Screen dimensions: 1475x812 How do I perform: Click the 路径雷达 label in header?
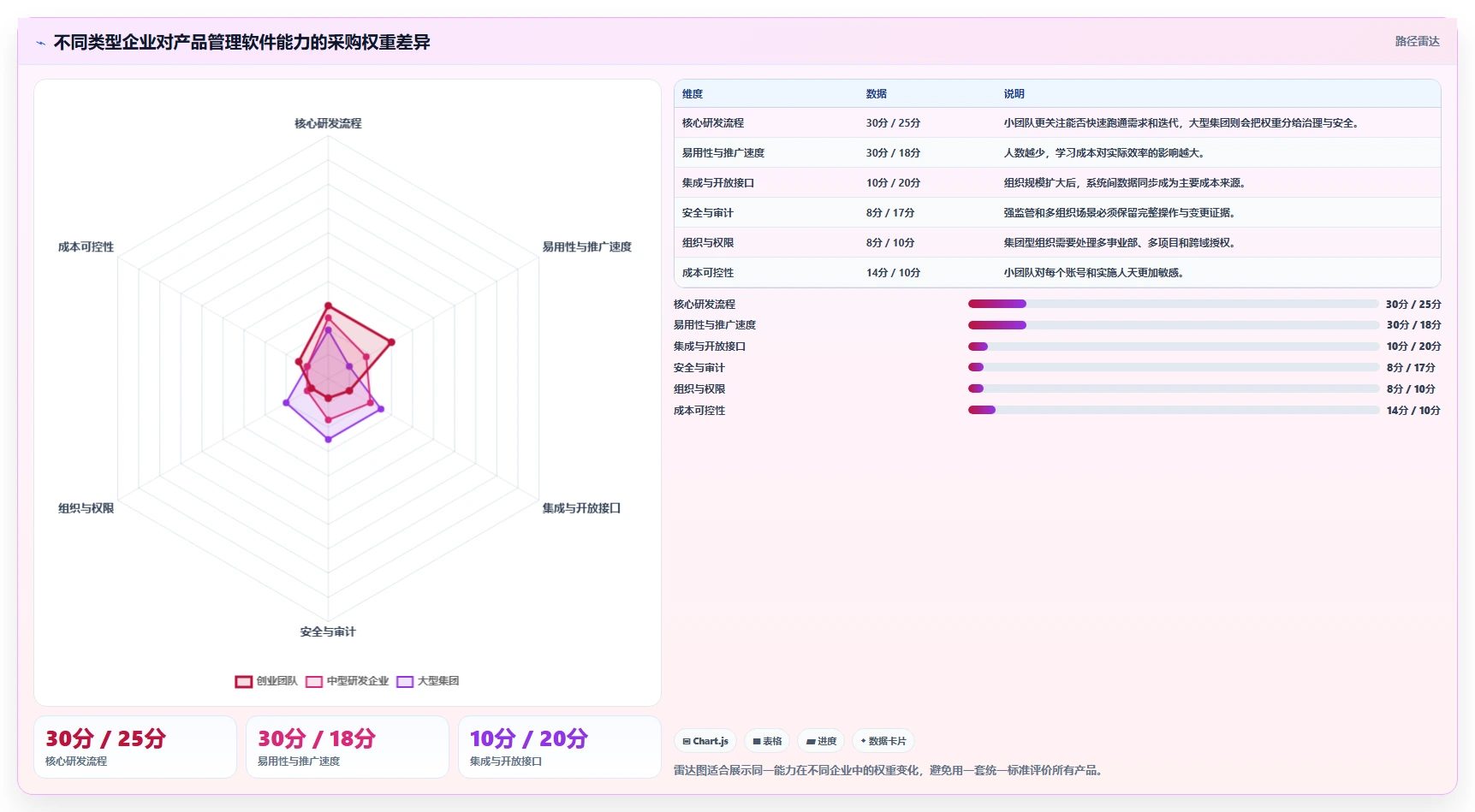(x=1417, y=41)
